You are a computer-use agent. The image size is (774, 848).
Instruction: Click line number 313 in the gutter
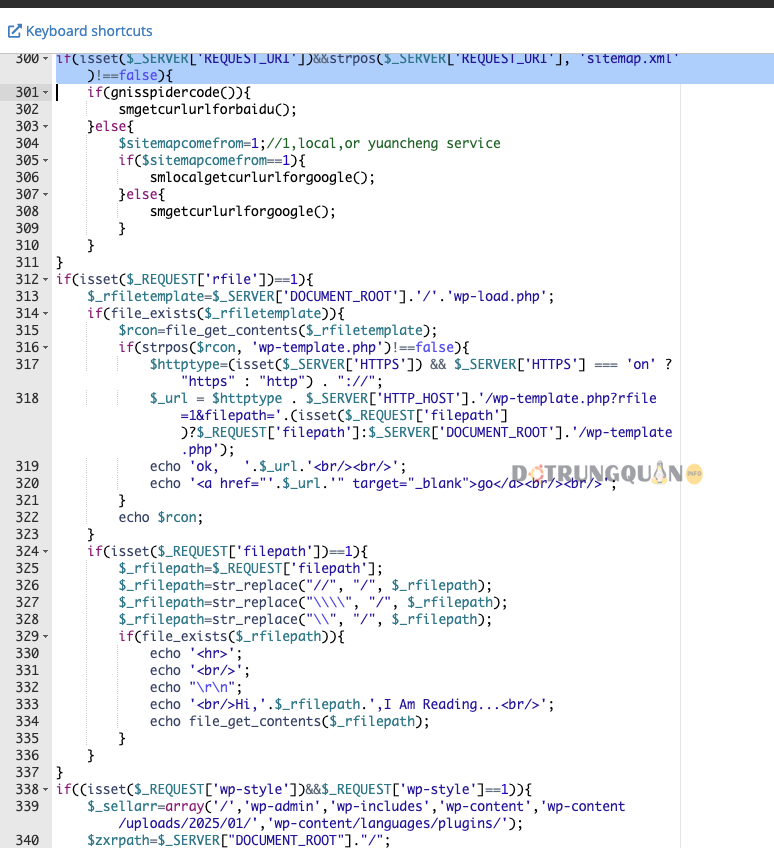[27, 296]
